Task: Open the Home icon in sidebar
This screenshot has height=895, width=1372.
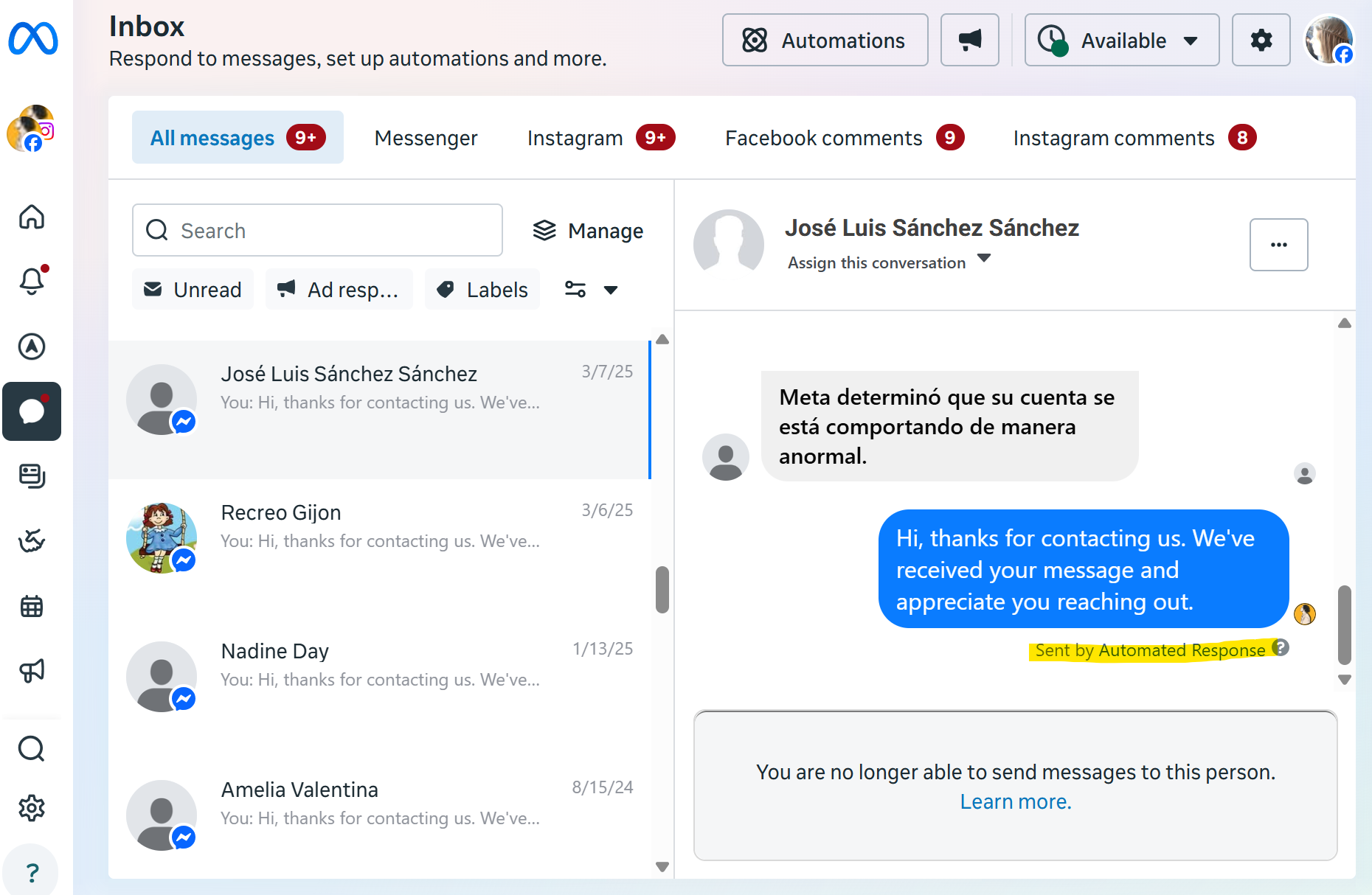Action: coord(32,217)
